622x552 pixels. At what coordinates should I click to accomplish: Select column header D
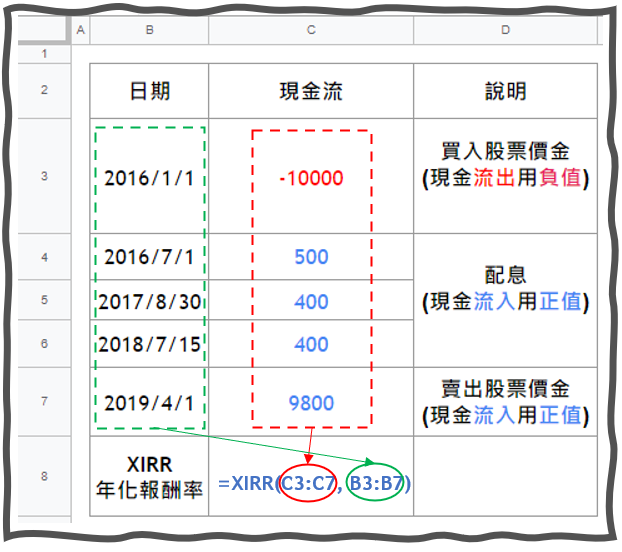(505, 30)
